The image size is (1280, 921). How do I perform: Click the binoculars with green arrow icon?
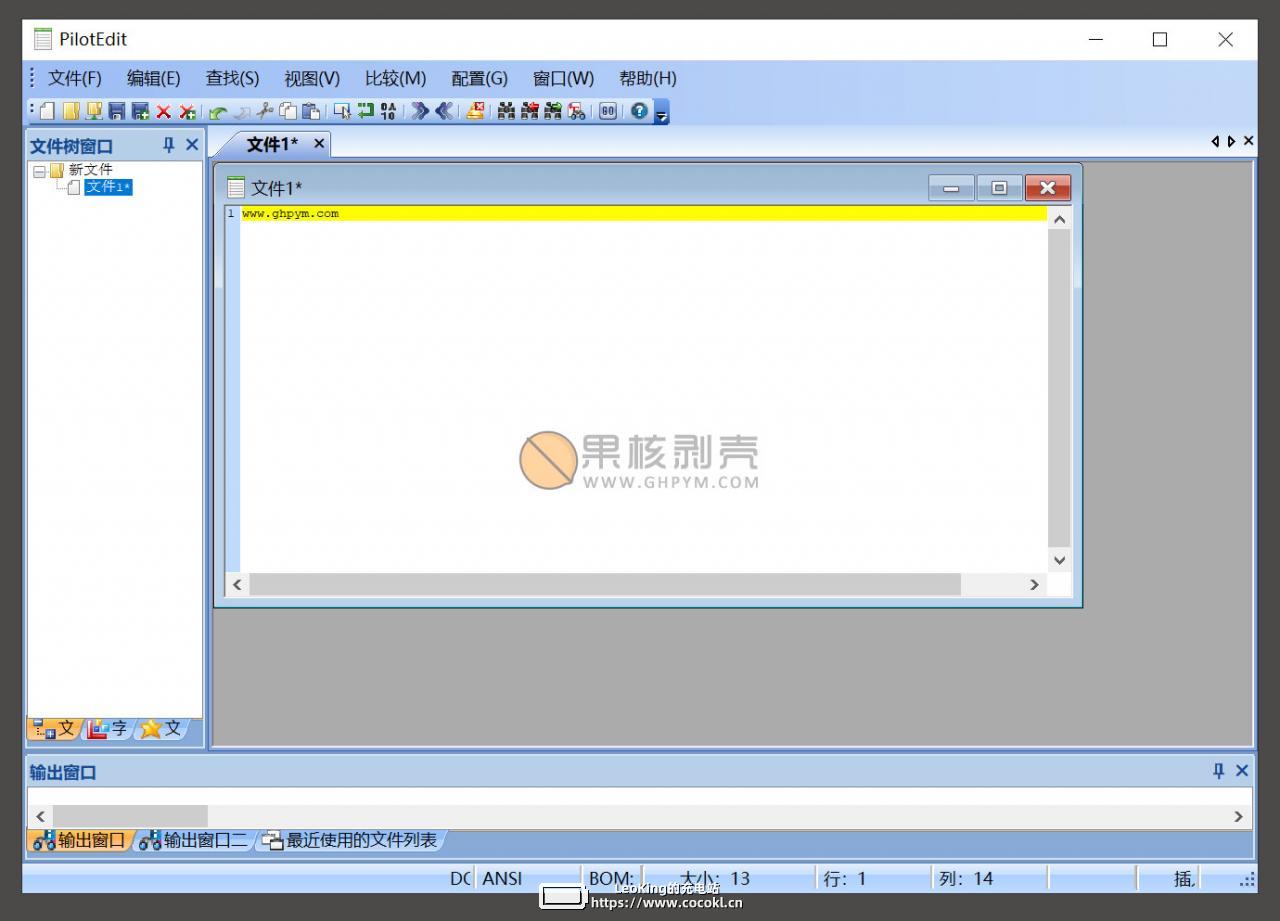tap(552, 111)
